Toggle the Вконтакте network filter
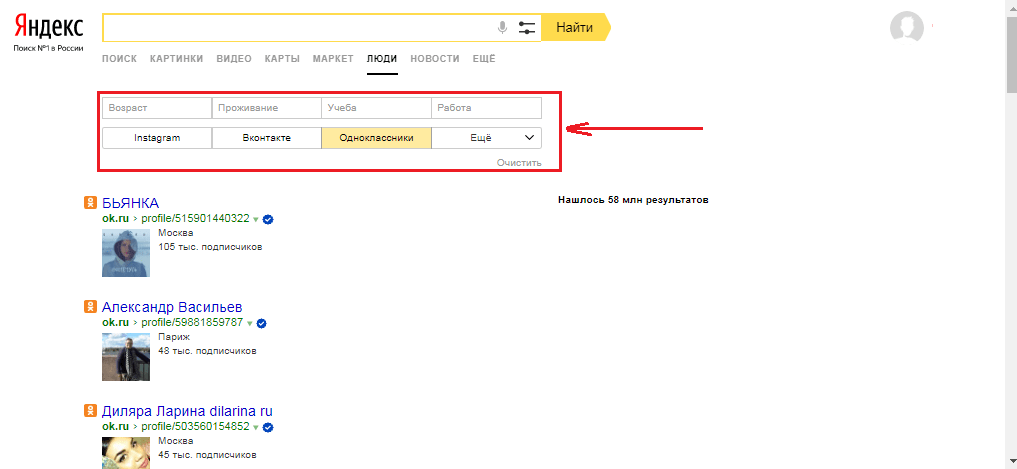This screenshot has width=1017, height=469. click(x=267, y=138)
